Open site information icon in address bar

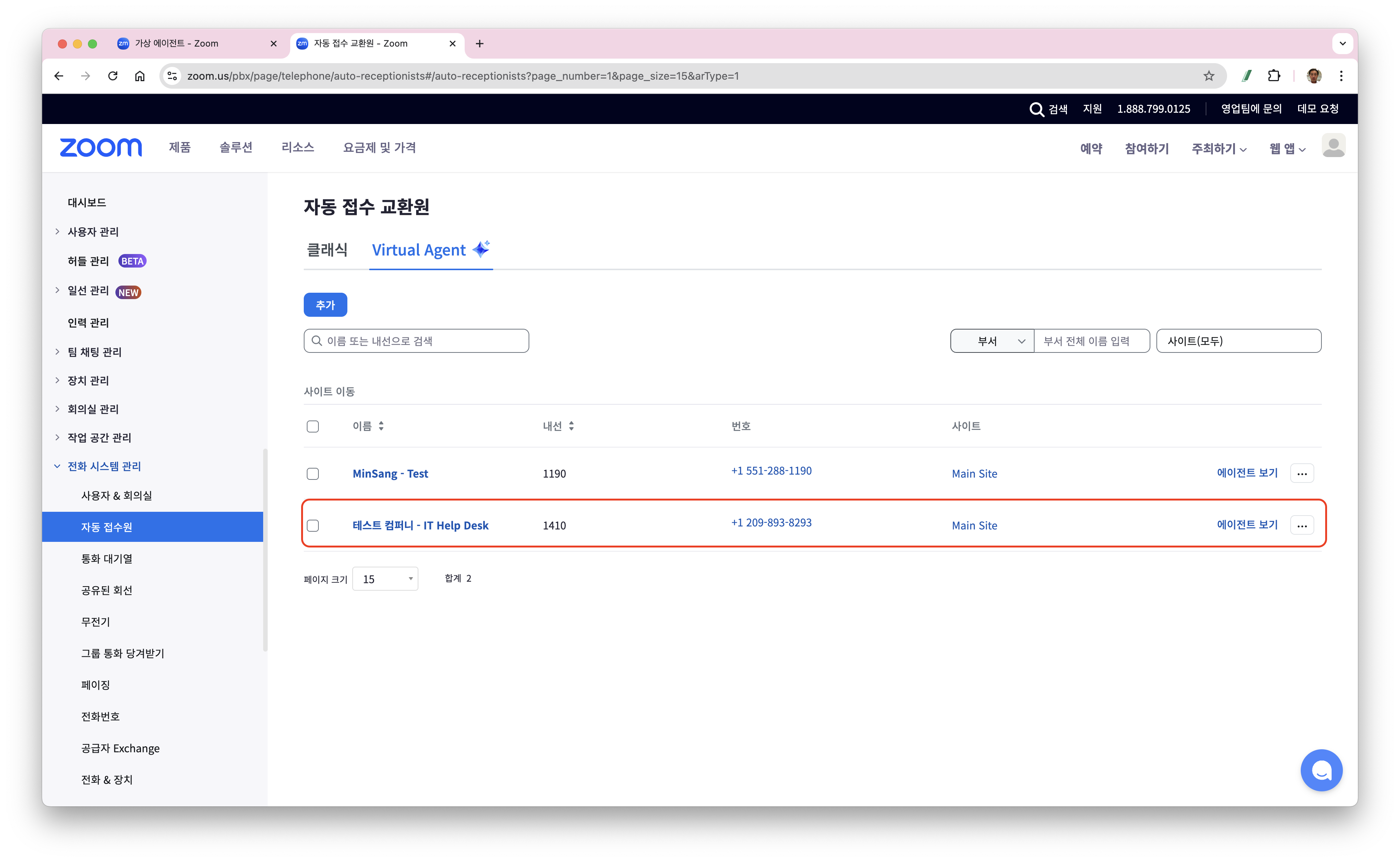(x=172, y=76)
